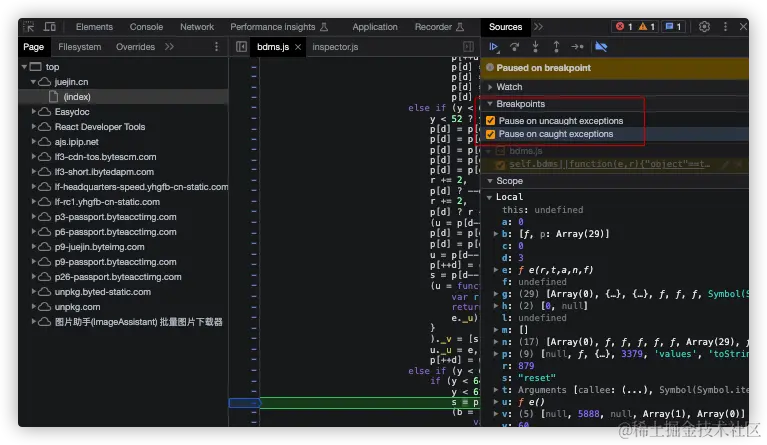Click the Paused on breakpoint banner
The image size is (767, 445).
coord(615,68)
